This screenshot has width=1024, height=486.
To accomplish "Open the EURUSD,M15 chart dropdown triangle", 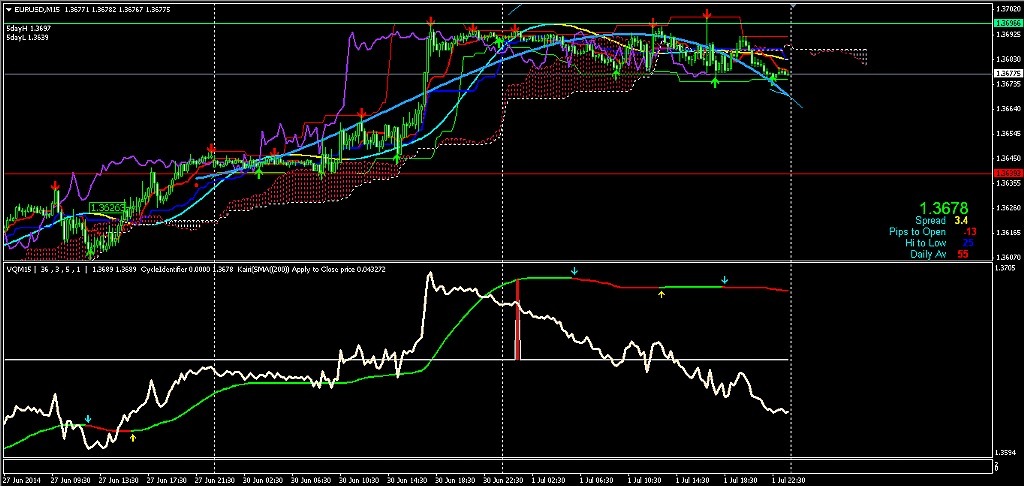I will (8, 9).
